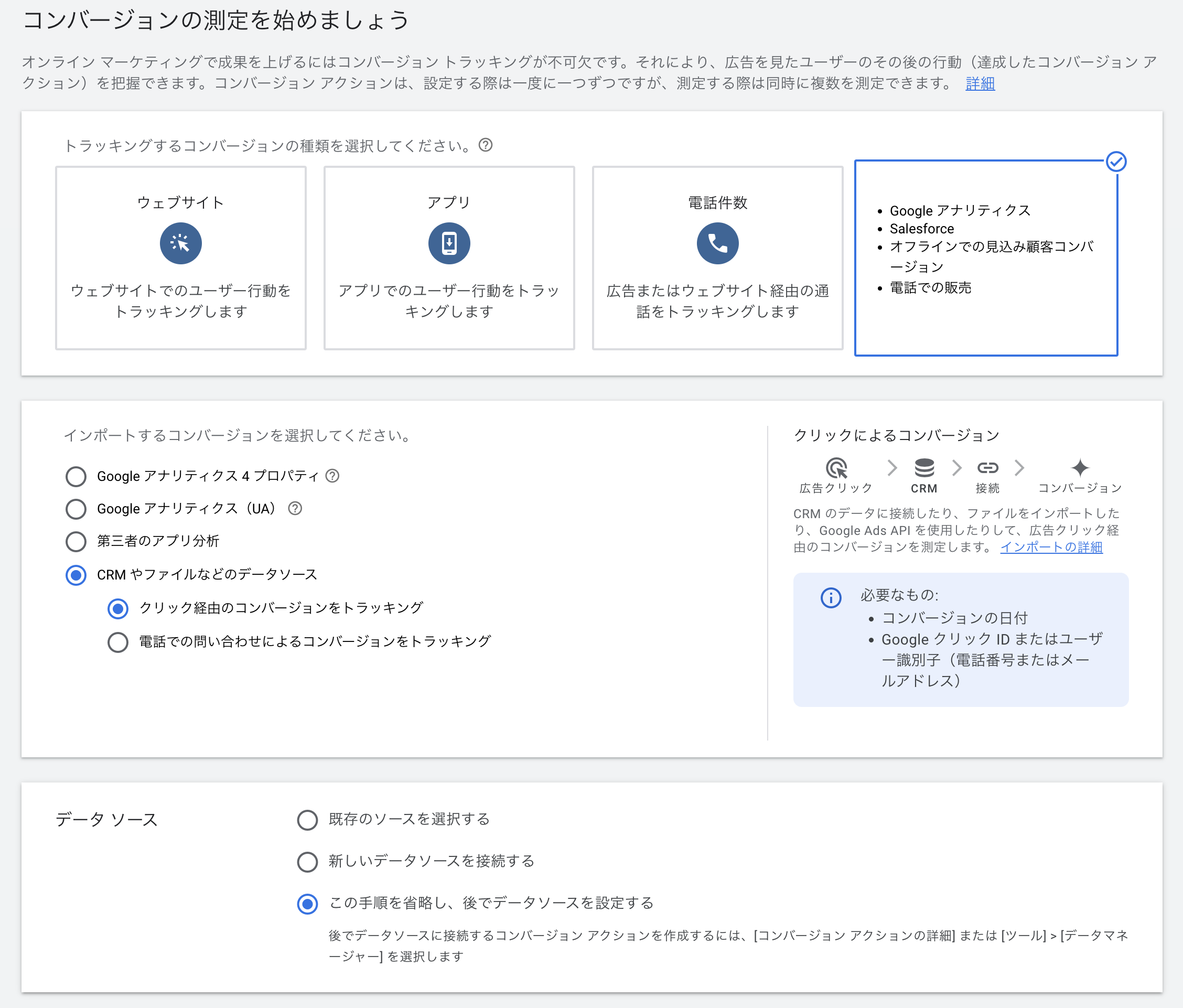Select the import card listing Salesforce

tap(985, 258)
